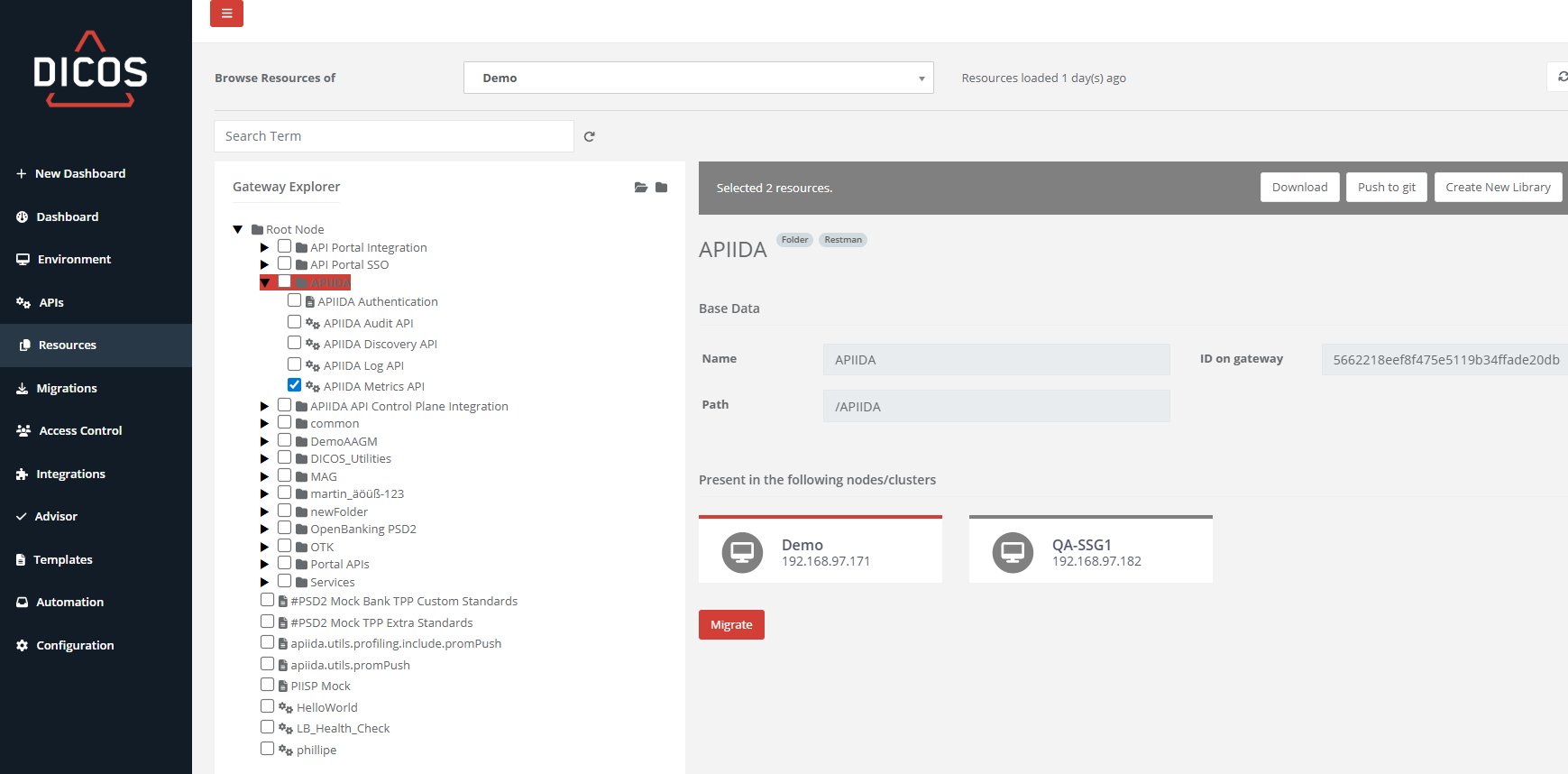
Task: Tick the HelloWorld service checkbox
Action: pos(267,706)
